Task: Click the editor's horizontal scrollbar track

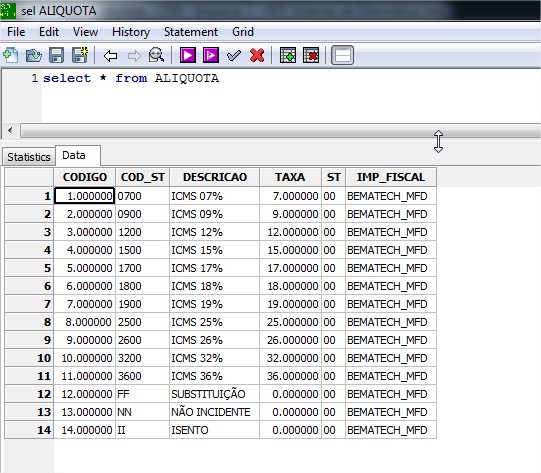Action: tap(280, 131)
